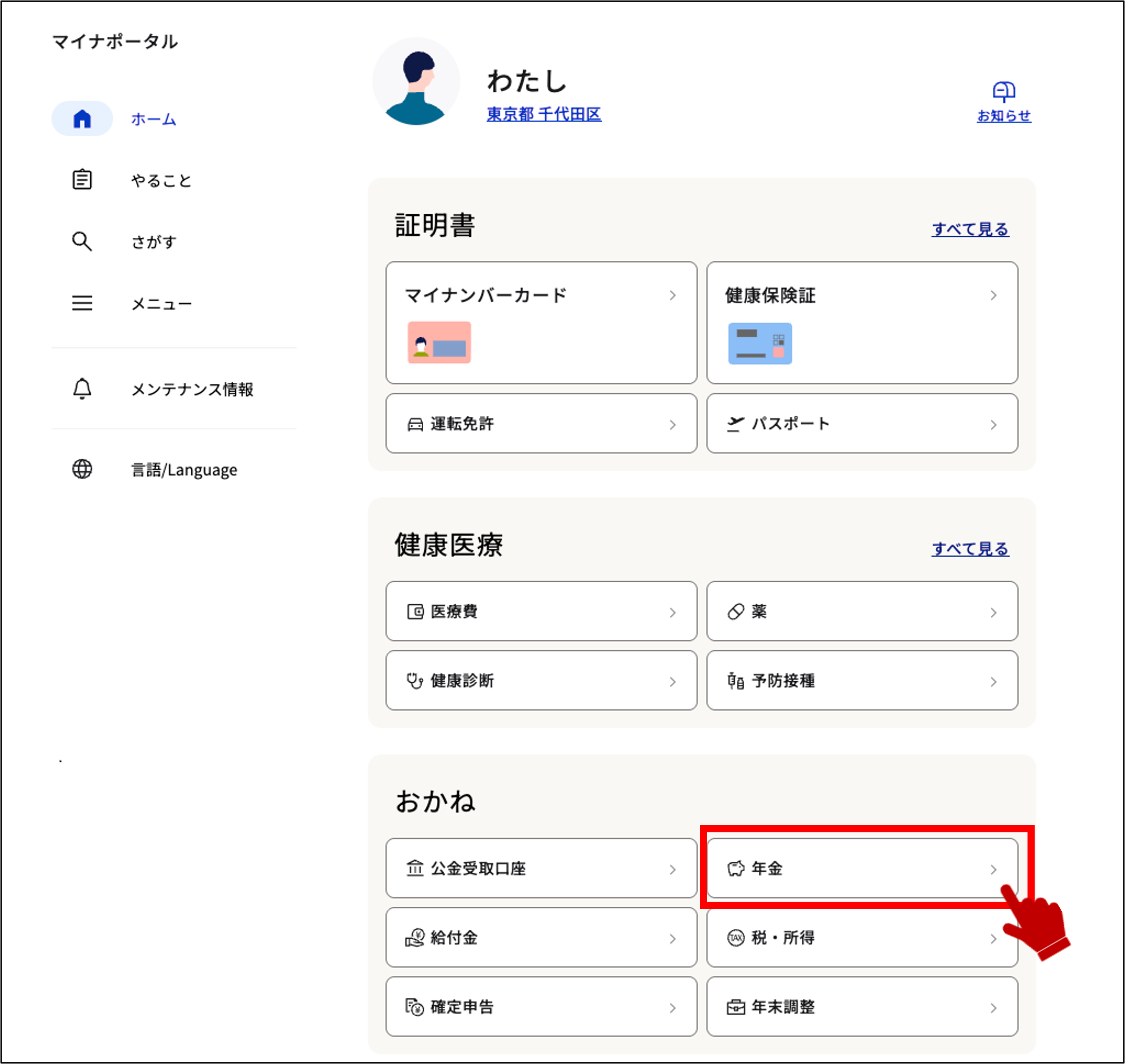This screenshot has height=1064, width=1125.
Task: Click the airplane icon beside パスポート
Action: [736, 424]
